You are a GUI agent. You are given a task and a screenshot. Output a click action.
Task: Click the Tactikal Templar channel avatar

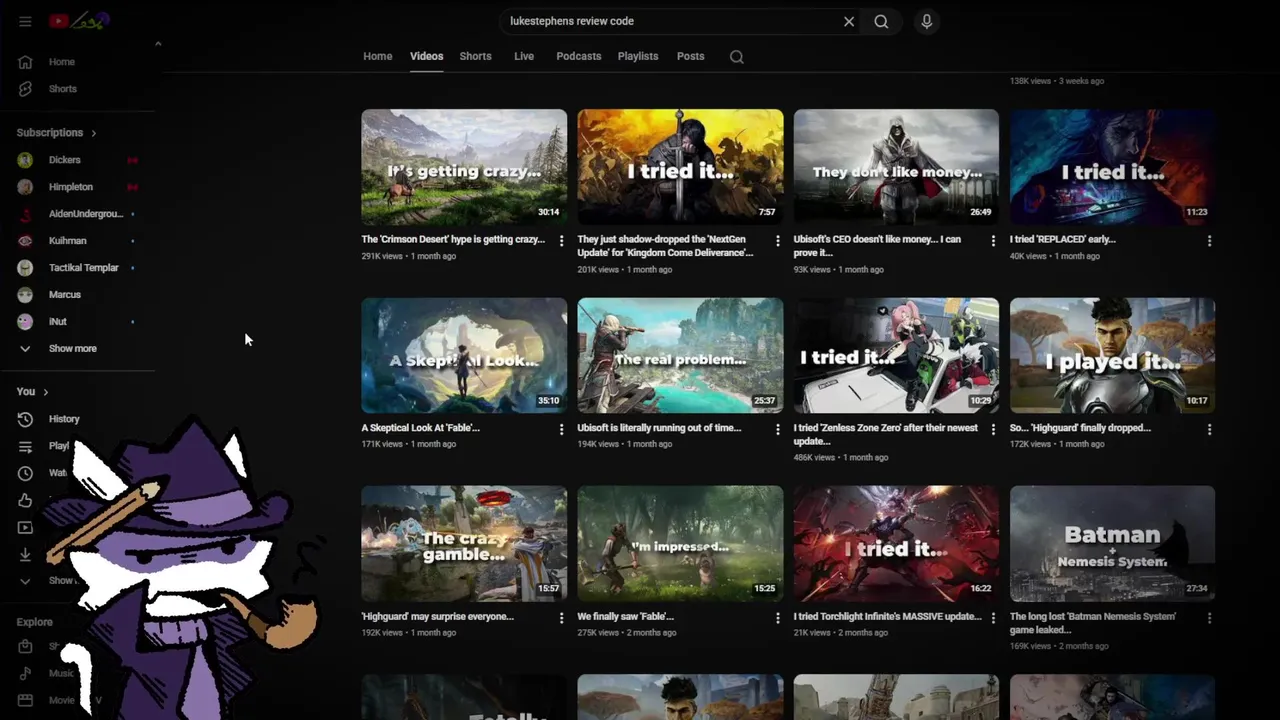click(x=26, y=268)
